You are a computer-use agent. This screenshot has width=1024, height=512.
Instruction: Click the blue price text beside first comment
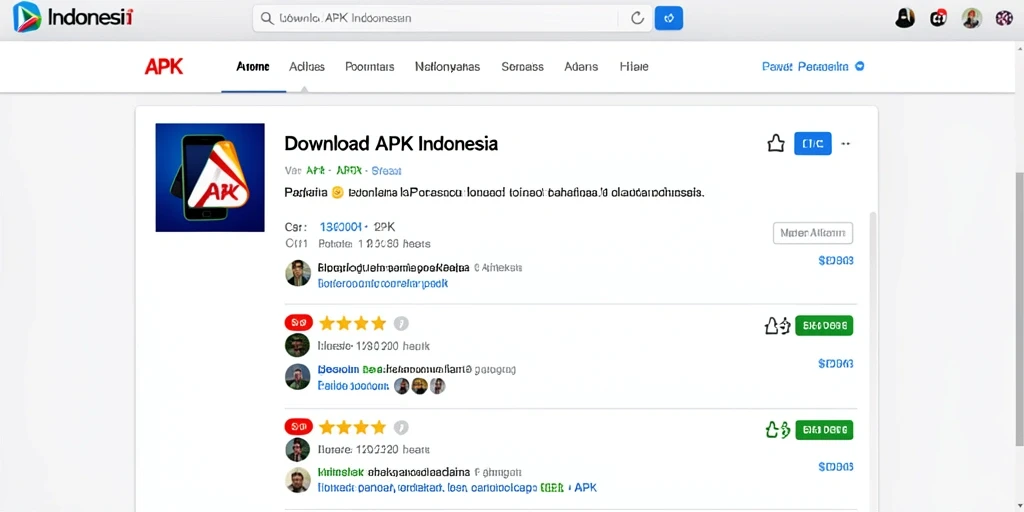pyautogui.click(x=835, y=261)
